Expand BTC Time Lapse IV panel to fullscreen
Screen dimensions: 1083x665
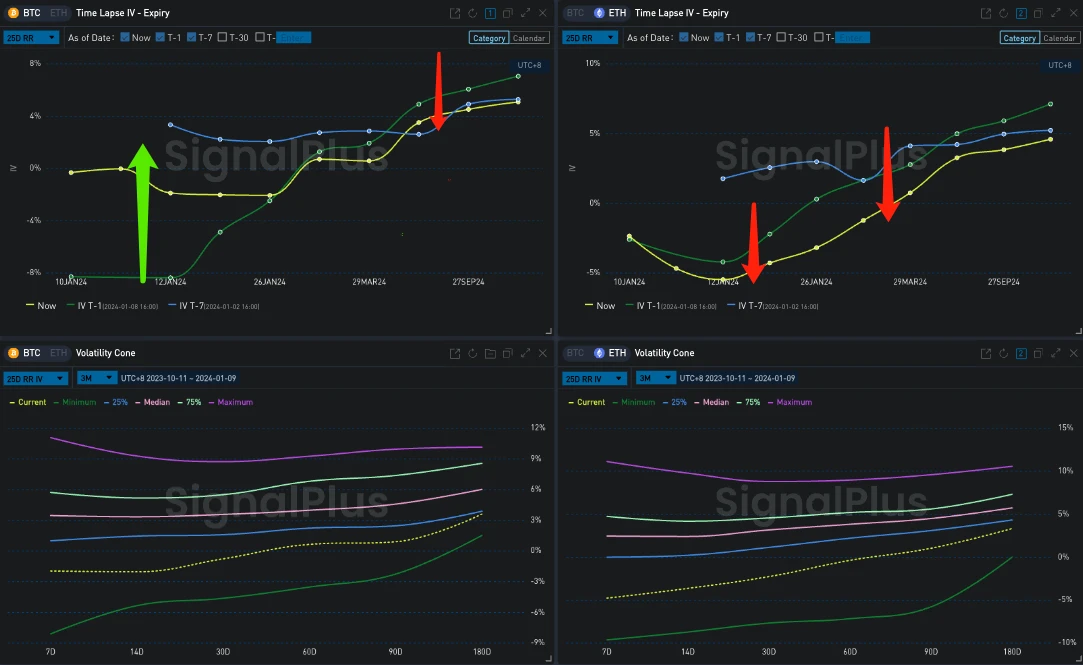tap(526, 13)
